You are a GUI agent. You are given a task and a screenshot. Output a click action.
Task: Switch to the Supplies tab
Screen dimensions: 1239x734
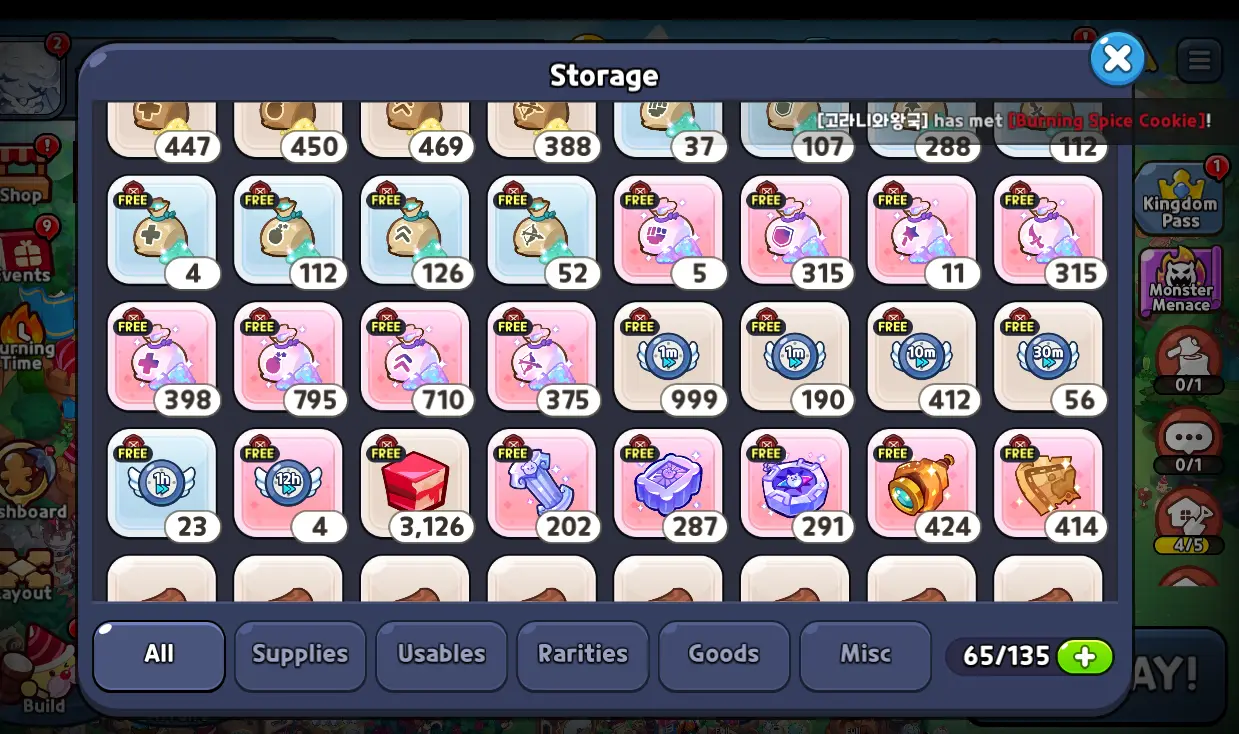click(300, 655)
